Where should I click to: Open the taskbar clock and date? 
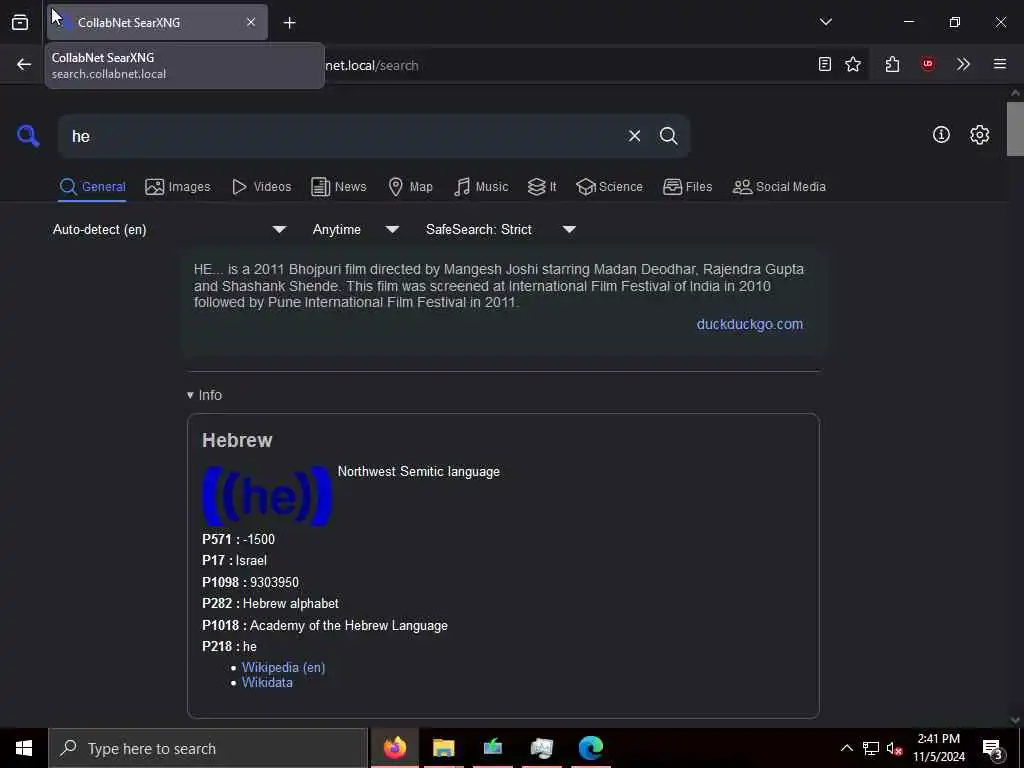pos(939,748)
